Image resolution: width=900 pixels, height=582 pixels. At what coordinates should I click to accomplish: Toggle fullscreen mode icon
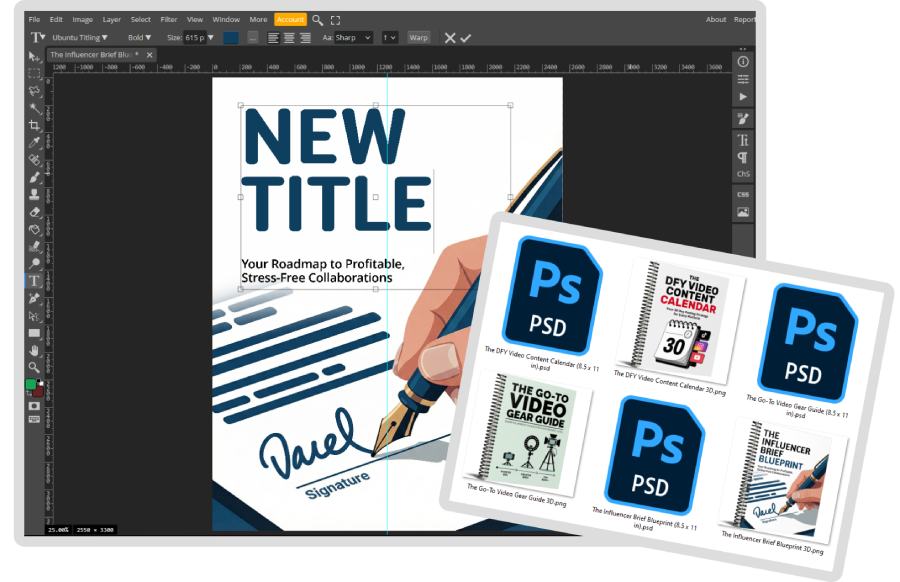pyautogui.click(x=336, y=20)
